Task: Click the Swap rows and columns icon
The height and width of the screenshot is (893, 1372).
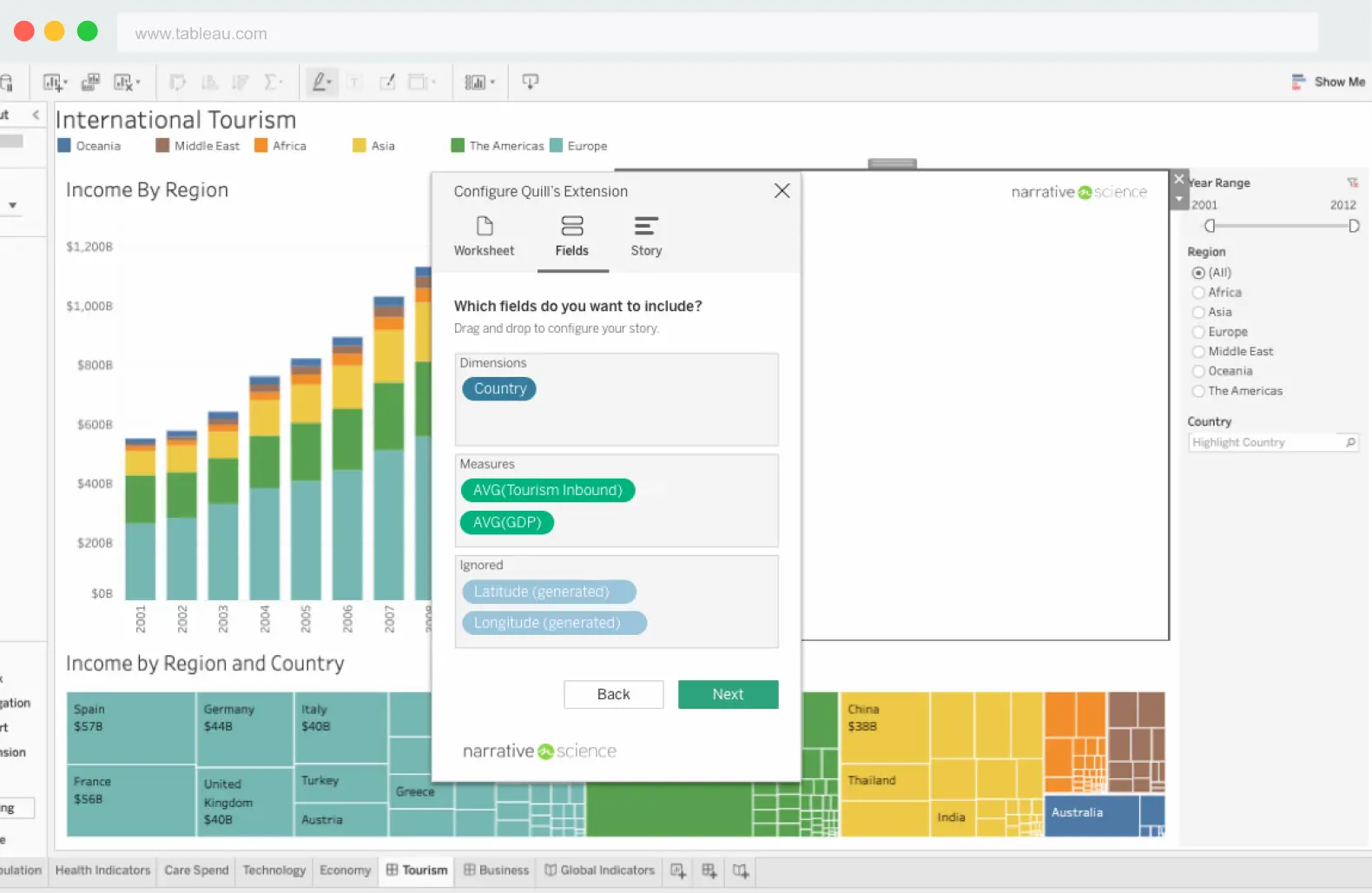Action: coord(177,83)
